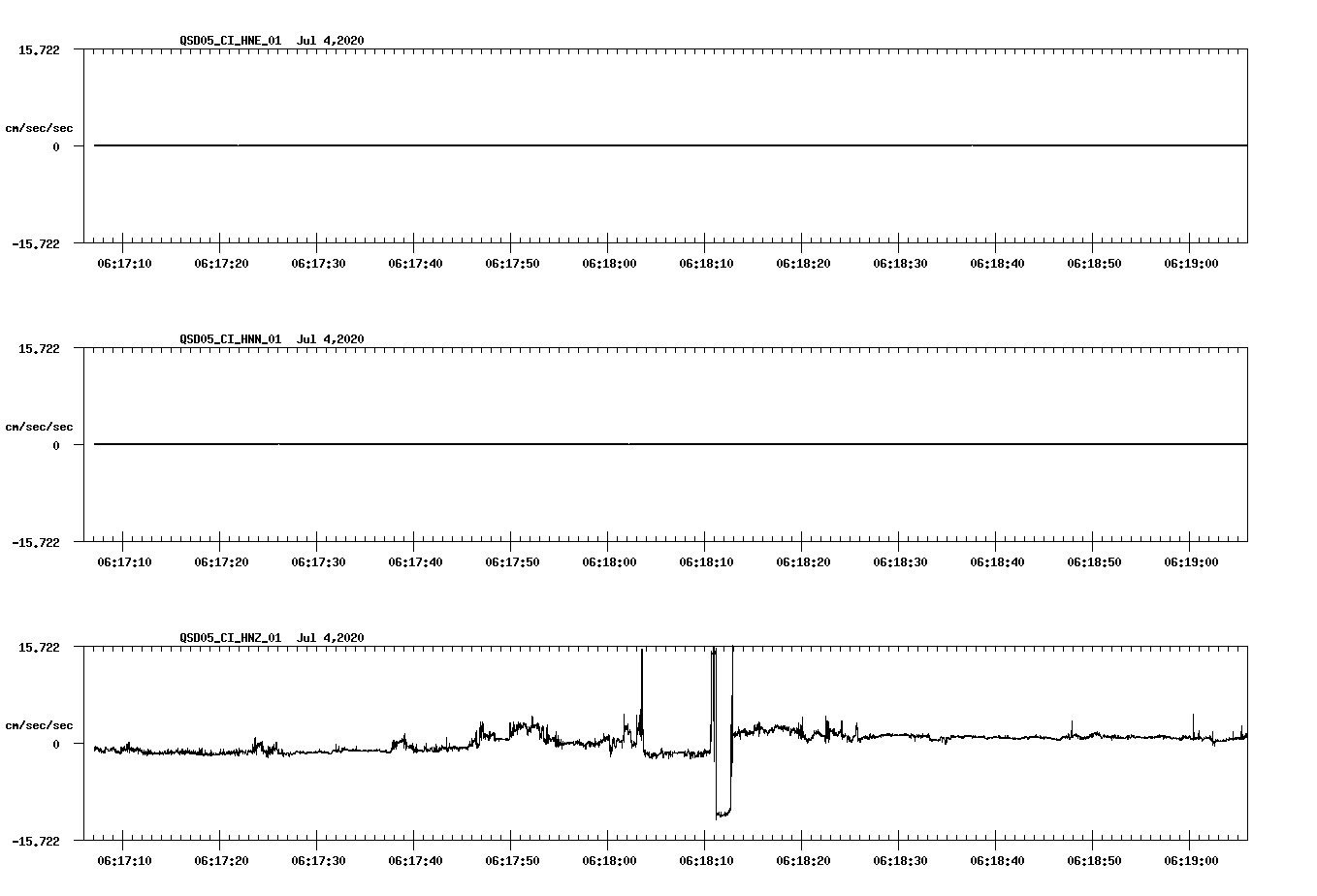Viewport: 1317px width, 896px height.
Task: Click the -15.722 lower limit of the HNZ plot
Action: 36,842
